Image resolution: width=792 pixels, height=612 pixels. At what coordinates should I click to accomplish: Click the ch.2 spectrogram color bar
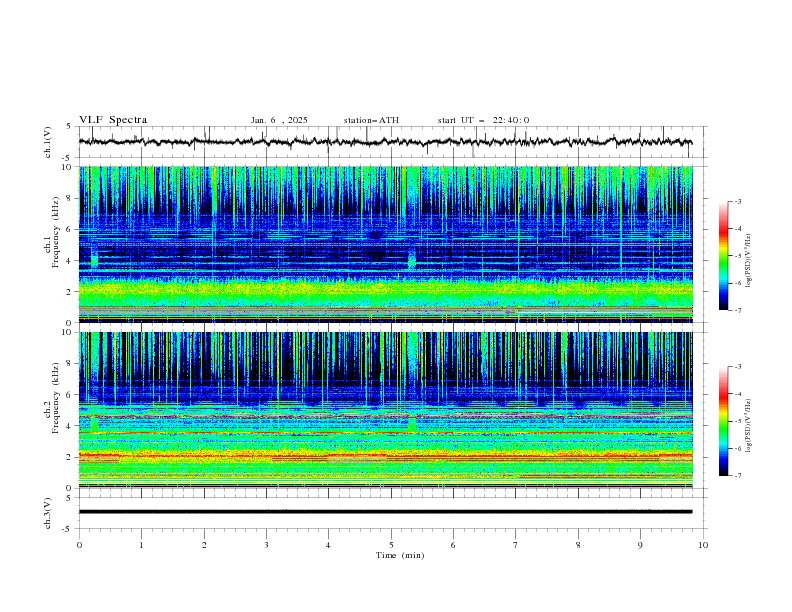723,421
